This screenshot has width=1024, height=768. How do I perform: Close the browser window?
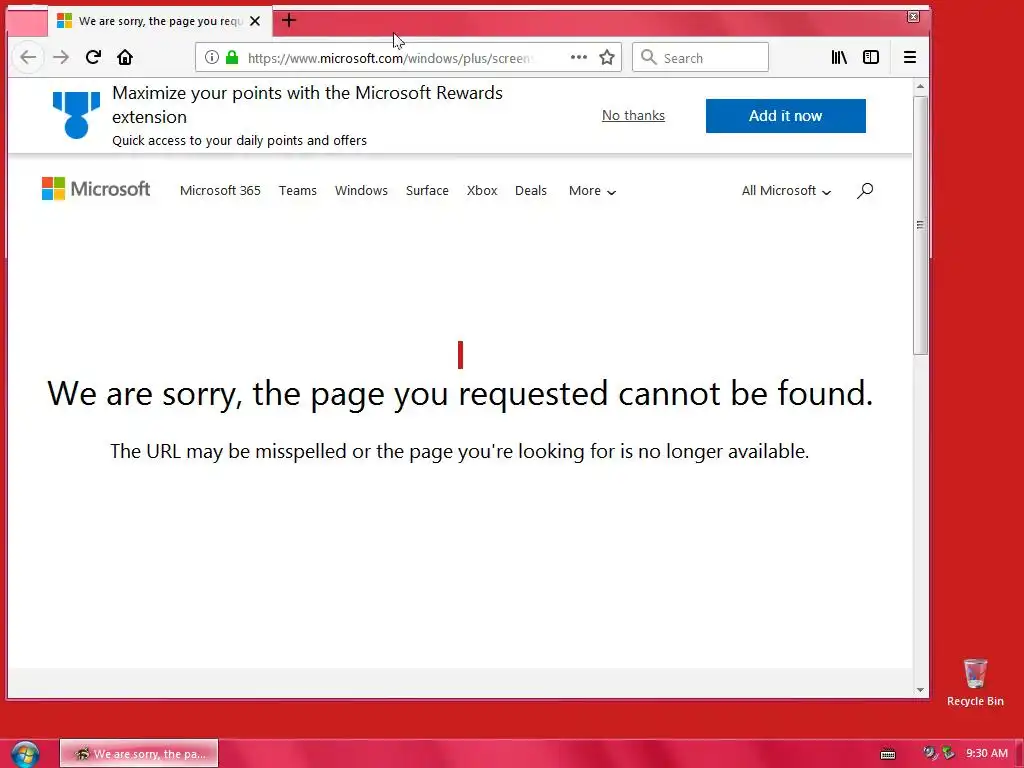pyautogui.click(x=914, y=17)
